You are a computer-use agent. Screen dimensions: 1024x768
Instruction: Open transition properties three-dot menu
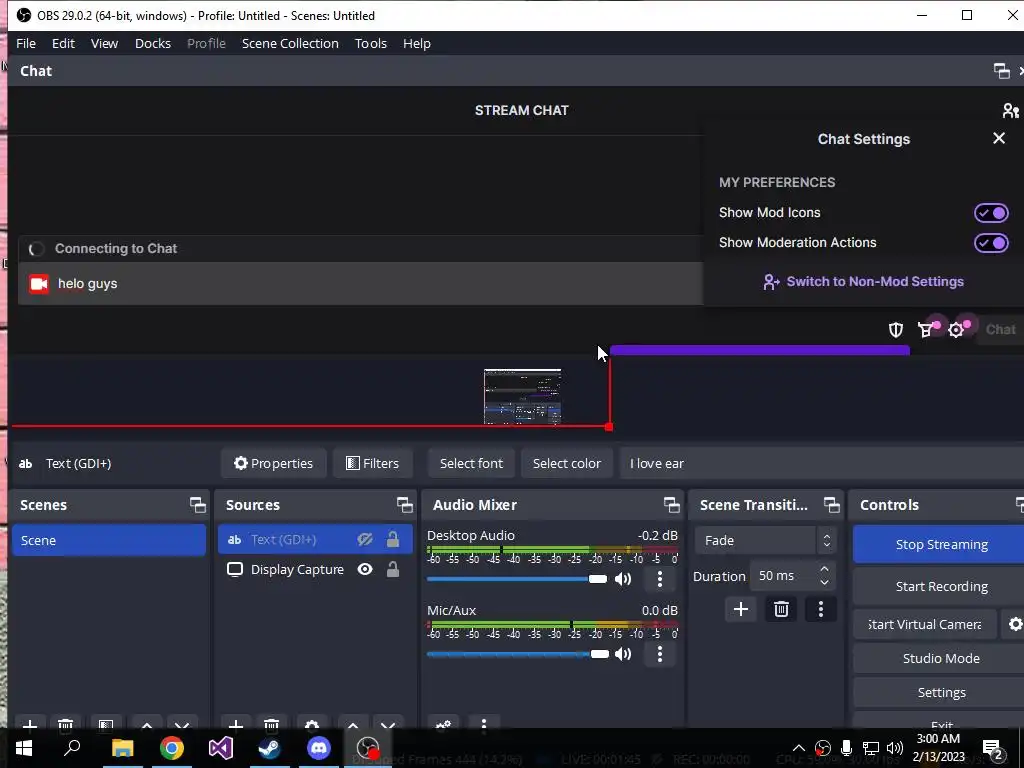coord(821,609)
